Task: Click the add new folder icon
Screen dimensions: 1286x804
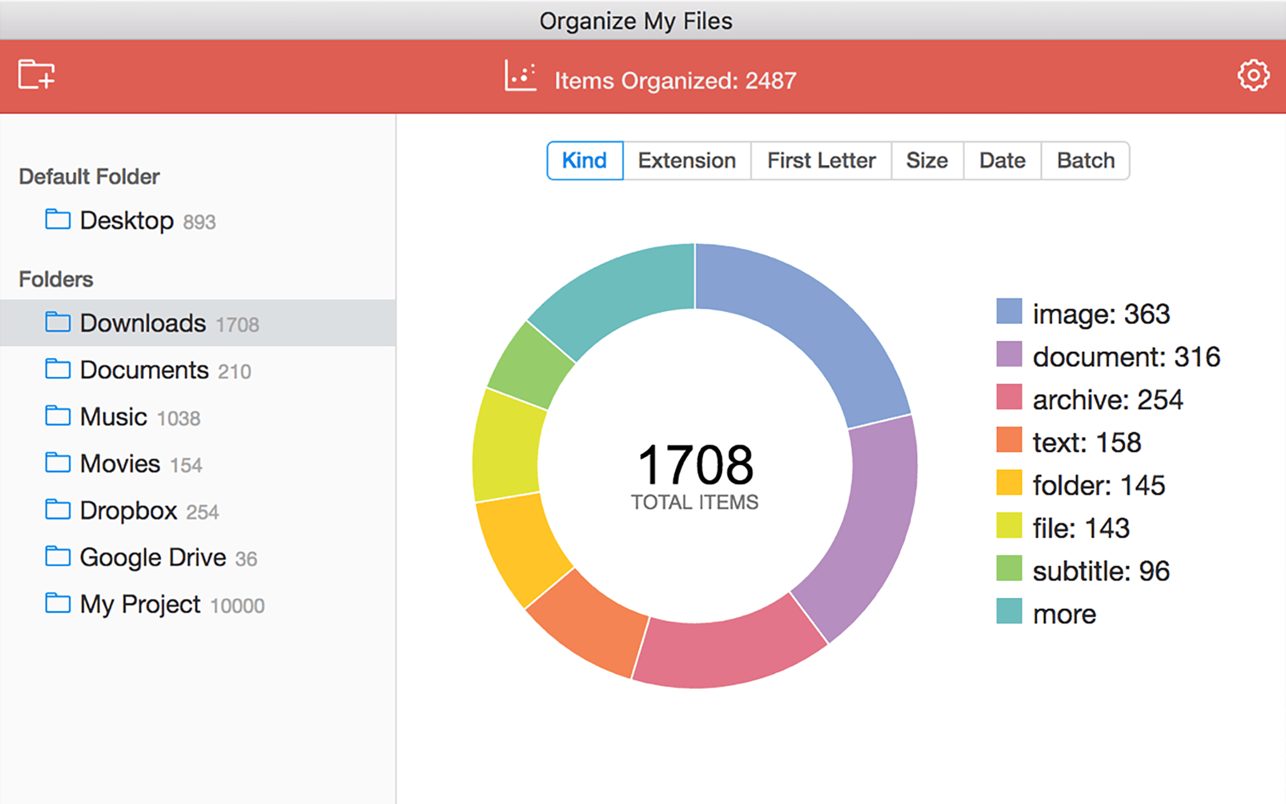Action: [x=36, y=75]
